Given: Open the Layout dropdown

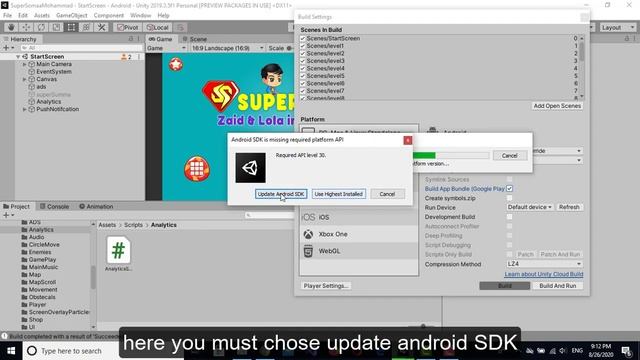Looking at the screenshot, I should coord(618,27).
